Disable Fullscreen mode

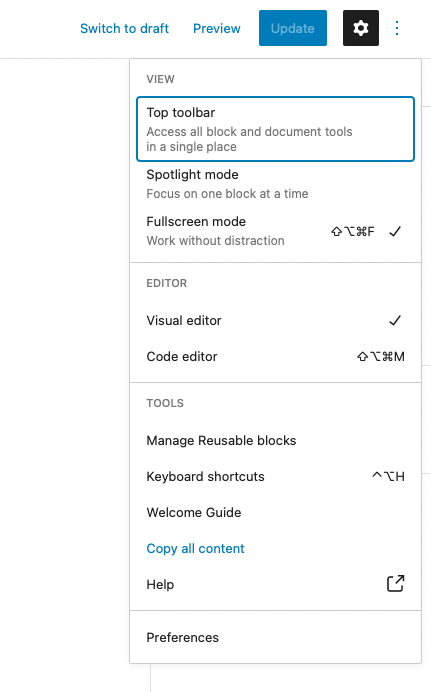coord(275,231)
